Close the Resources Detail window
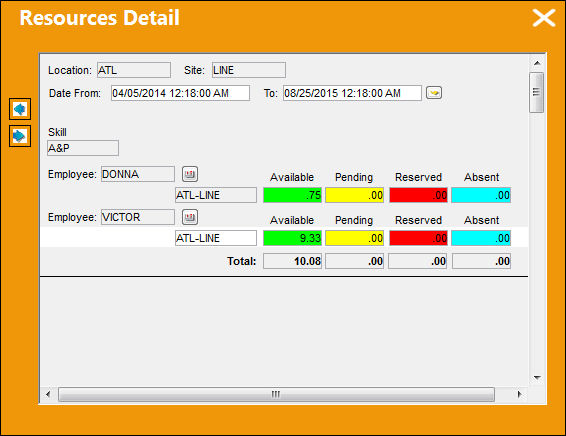Viewport: 566px width, 436px height. click(x=544, y=18)
